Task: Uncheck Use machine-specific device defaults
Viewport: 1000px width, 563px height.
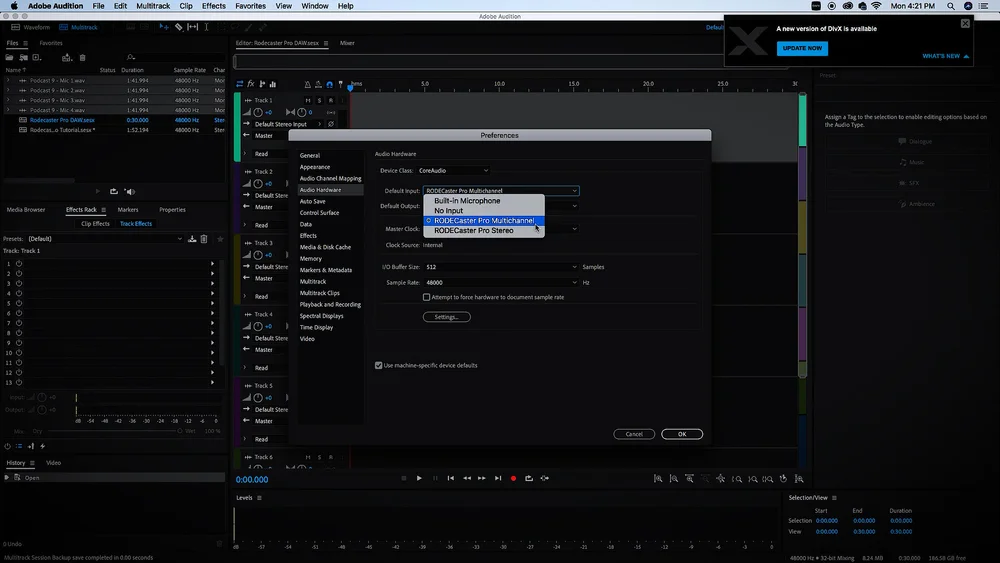Action: click(379, 365)
